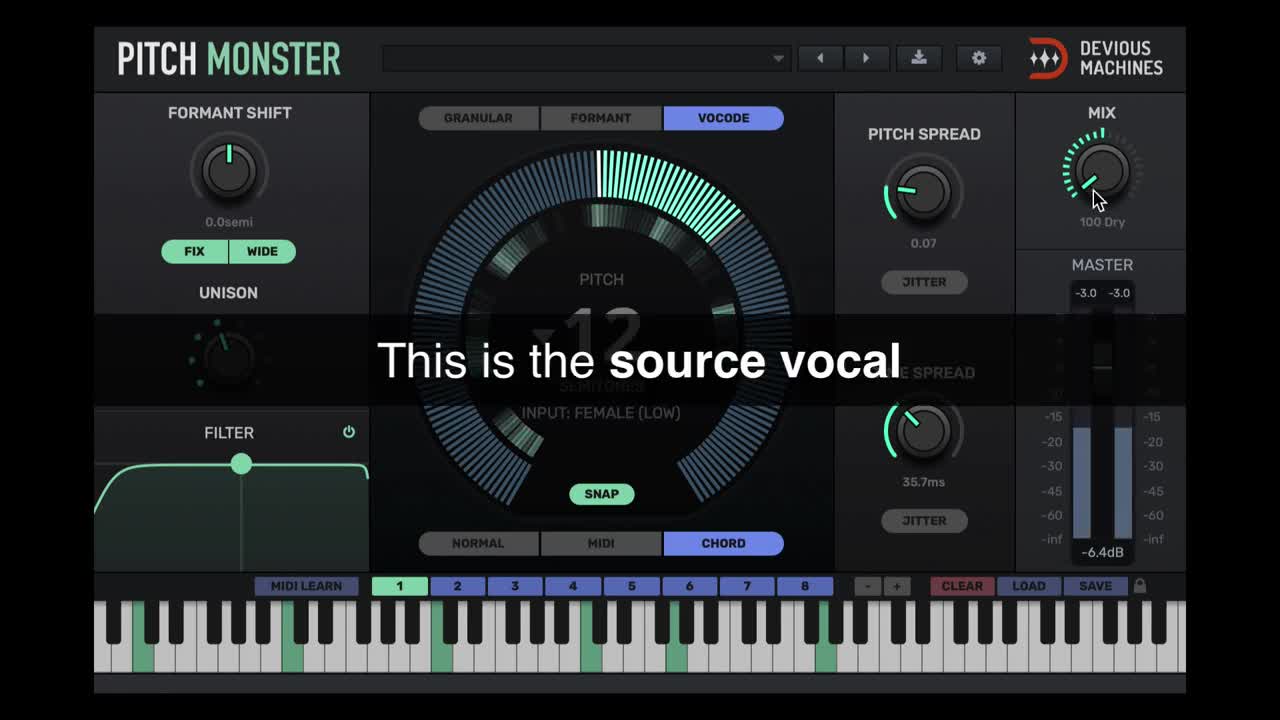Click the Devious Machines logo
The width and height of the screenshot is (1280, 720).
pyautogui.click(x=1096, y=58)
